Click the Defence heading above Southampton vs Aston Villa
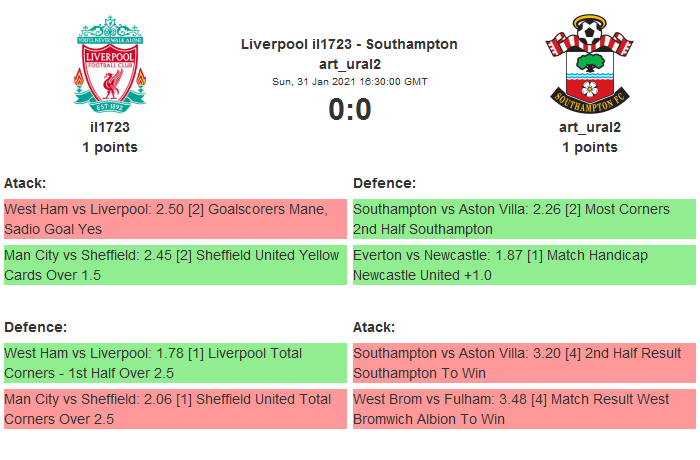The image size is (700, 460). click(x=384, y=183)
